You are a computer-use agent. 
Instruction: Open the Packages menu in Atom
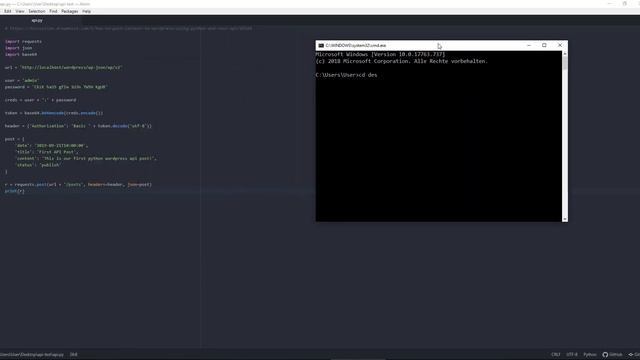coord(70,11)
